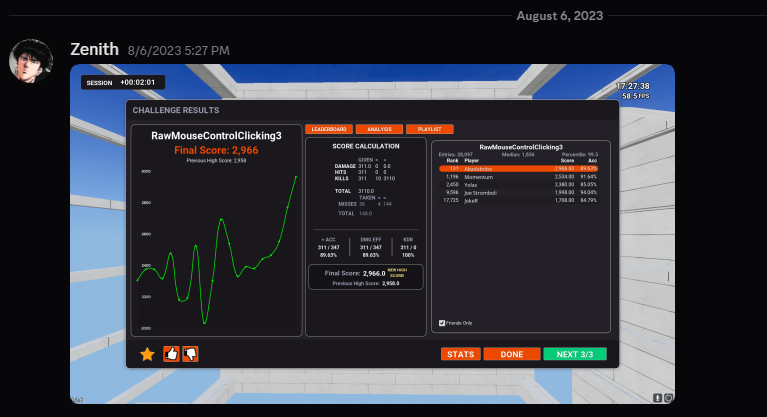Click the STATS button
The width and height of the screenshot is (767, 417).
(460, 354)
